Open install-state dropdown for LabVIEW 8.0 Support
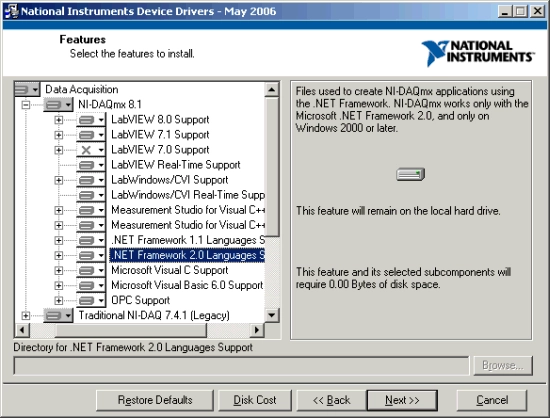The height and width of the screenshot is (418, 550). pos(91,120)
